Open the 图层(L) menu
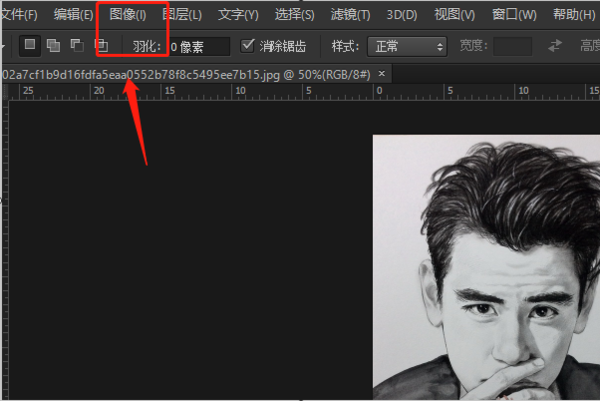 tap(182, 15)
